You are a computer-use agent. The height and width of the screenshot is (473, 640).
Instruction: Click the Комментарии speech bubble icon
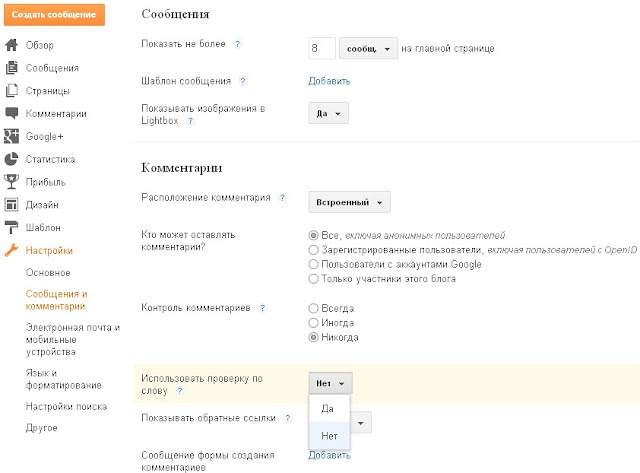coord(11,113)
